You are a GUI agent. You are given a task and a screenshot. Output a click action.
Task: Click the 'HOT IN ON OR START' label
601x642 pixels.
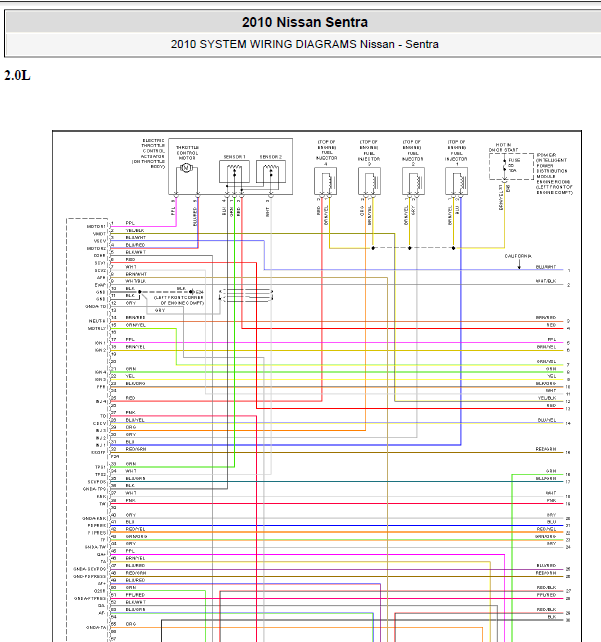pos(504,147)
